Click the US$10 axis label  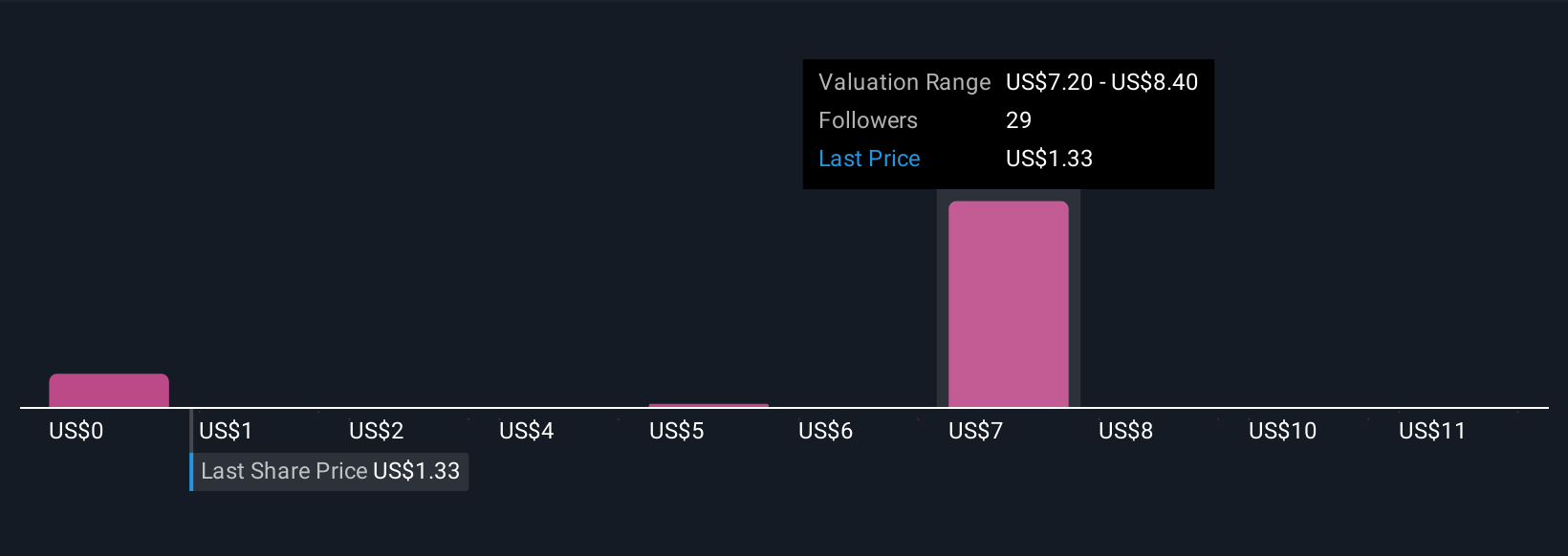(x=1282, y=431)
